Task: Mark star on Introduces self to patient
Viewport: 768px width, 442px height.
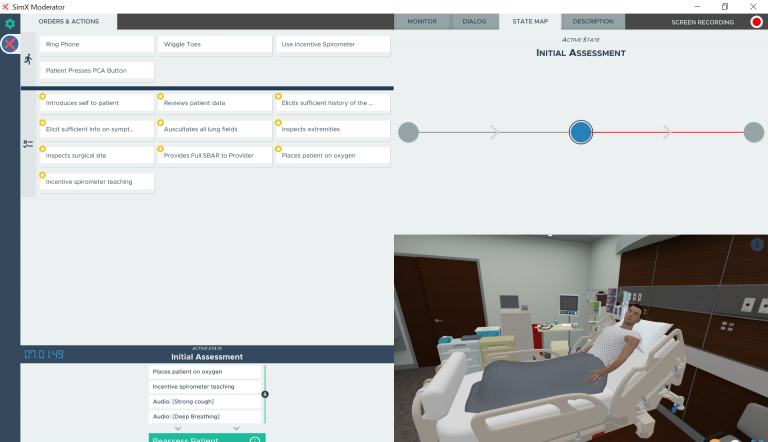Action: click(43, 97)
